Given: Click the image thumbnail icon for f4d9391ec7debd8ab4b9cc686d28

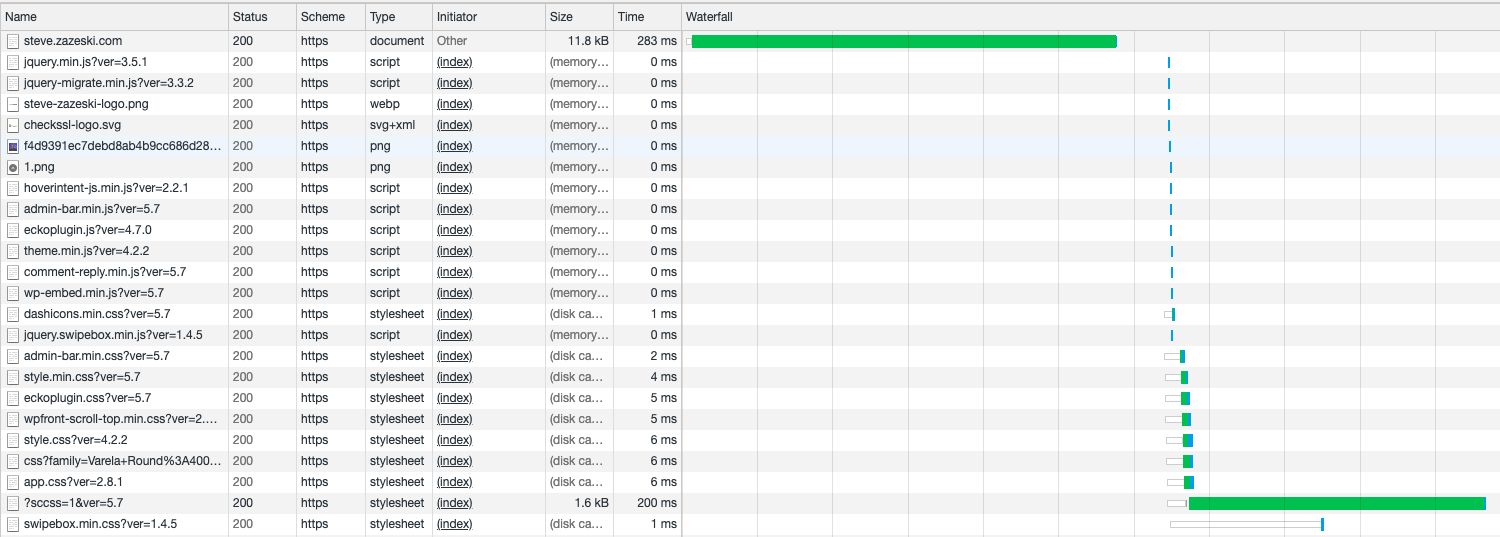Looking at the screenshot, I should tap(13, 146).
